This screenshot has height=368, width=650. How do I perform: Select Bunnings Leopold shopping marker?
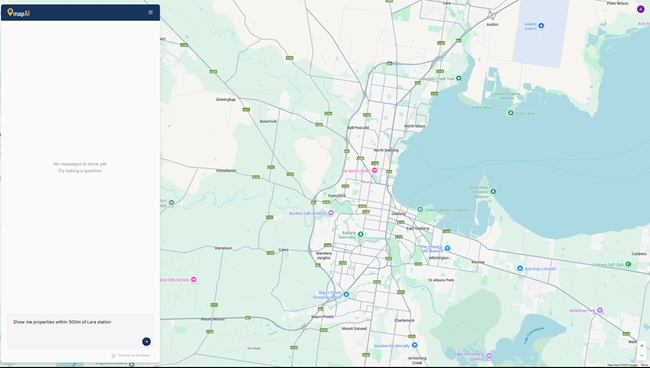(x=520, y=269)
